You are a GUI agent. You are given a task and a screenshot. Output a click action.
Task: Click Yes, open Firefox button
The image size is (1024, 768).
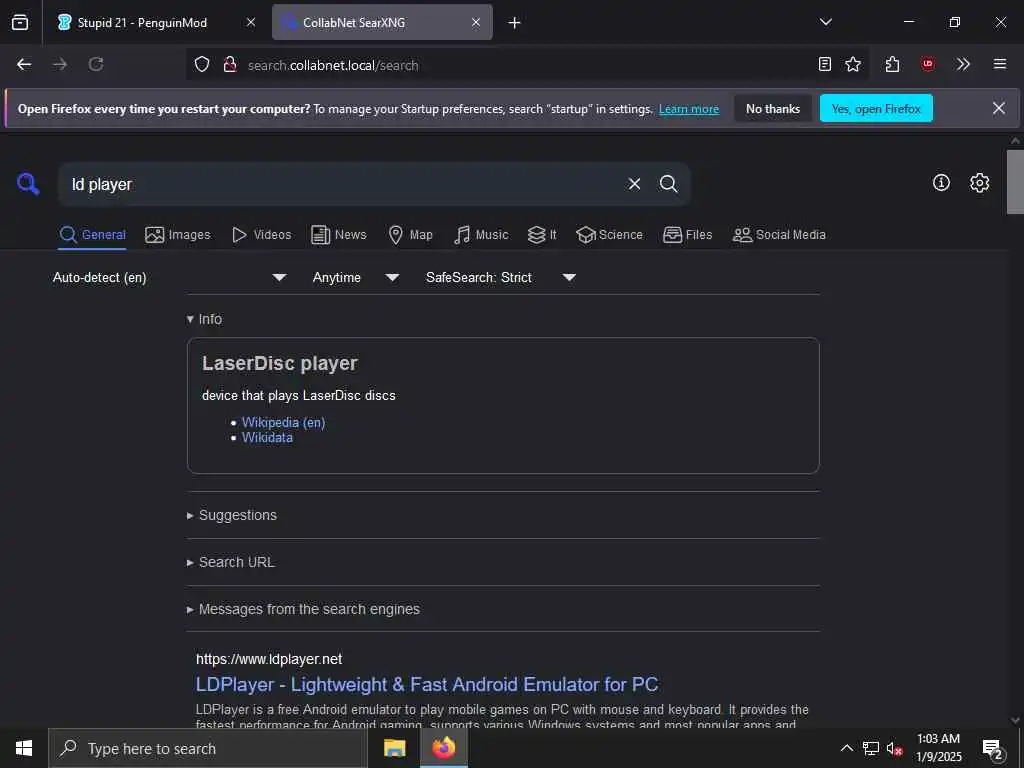point(876,108)
